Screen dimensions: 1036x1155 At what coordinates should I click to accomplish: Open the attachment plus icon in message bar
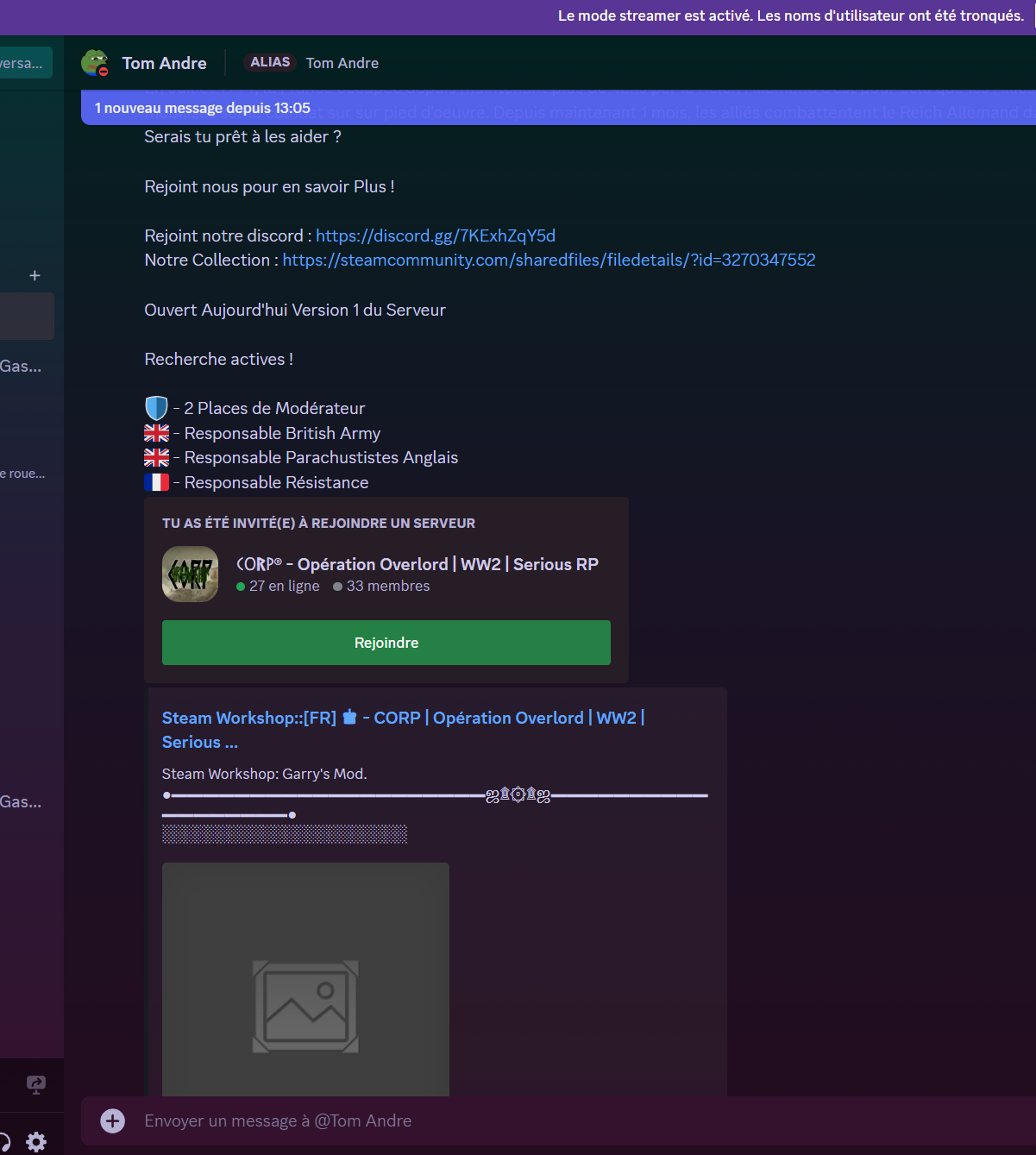pos(113,1120)
